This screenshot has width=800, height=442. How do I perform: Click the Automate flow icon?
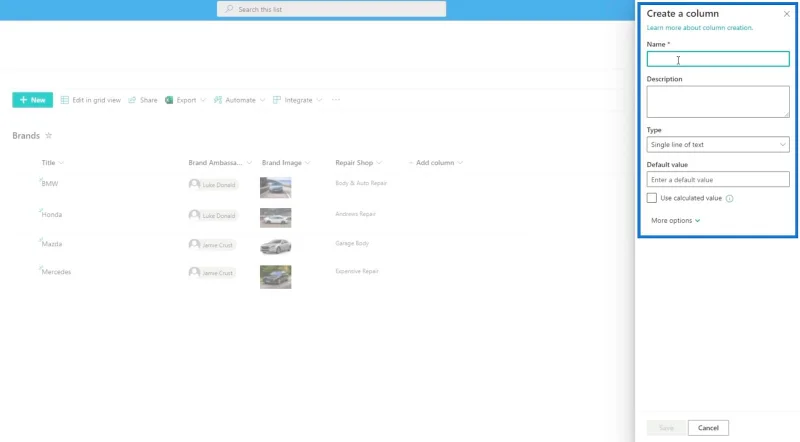click(218, 100)
